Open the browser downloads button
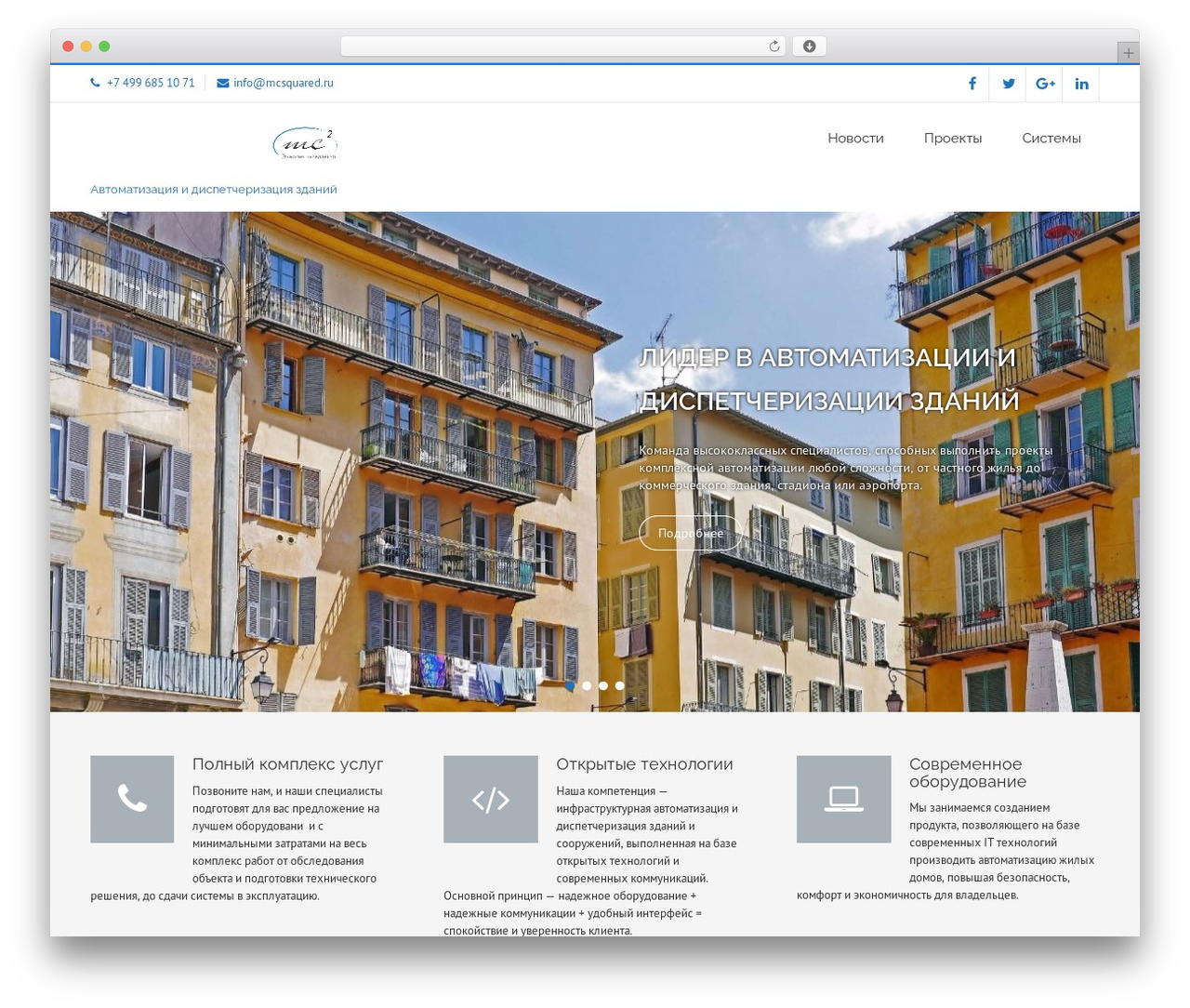The image size is (1190, 1008). pyautogui.click(x=809, y=46)
